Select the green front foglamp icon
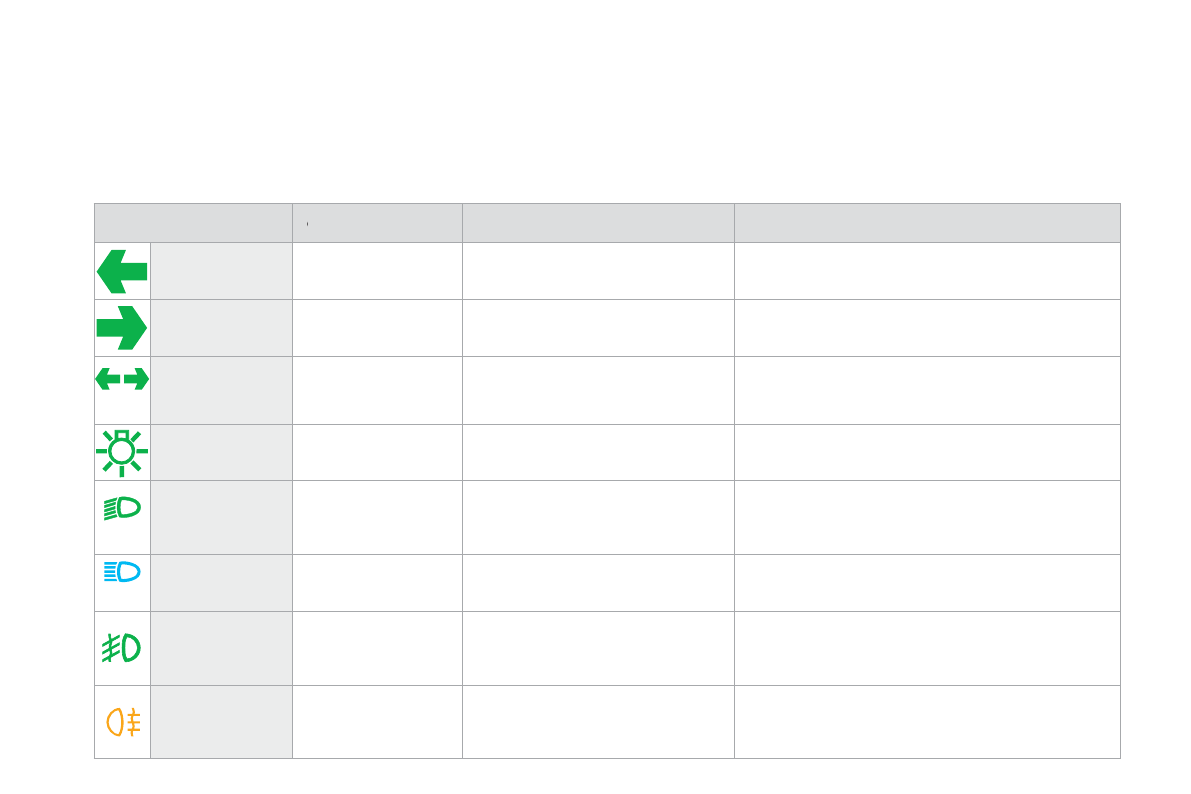 click(122, 648)
